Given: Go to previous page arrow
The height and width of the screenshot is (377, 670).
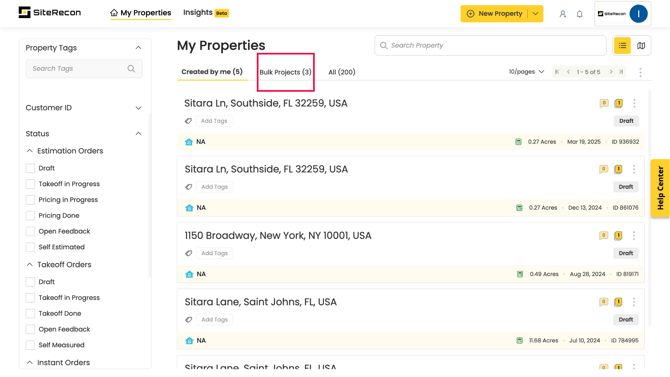Looking at the screenshot, I should click(x=568, y=72).
